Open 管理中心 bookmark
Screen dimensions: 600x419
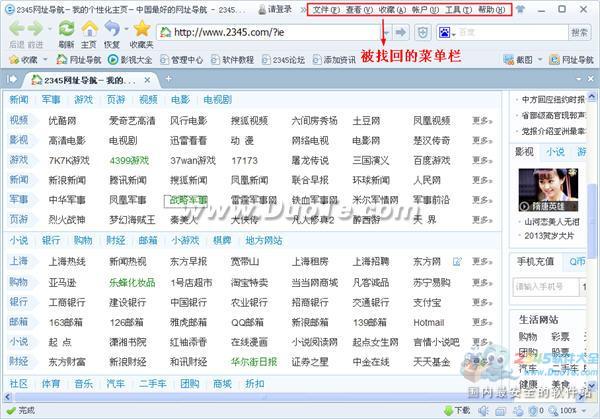click(x=181, y=60)
